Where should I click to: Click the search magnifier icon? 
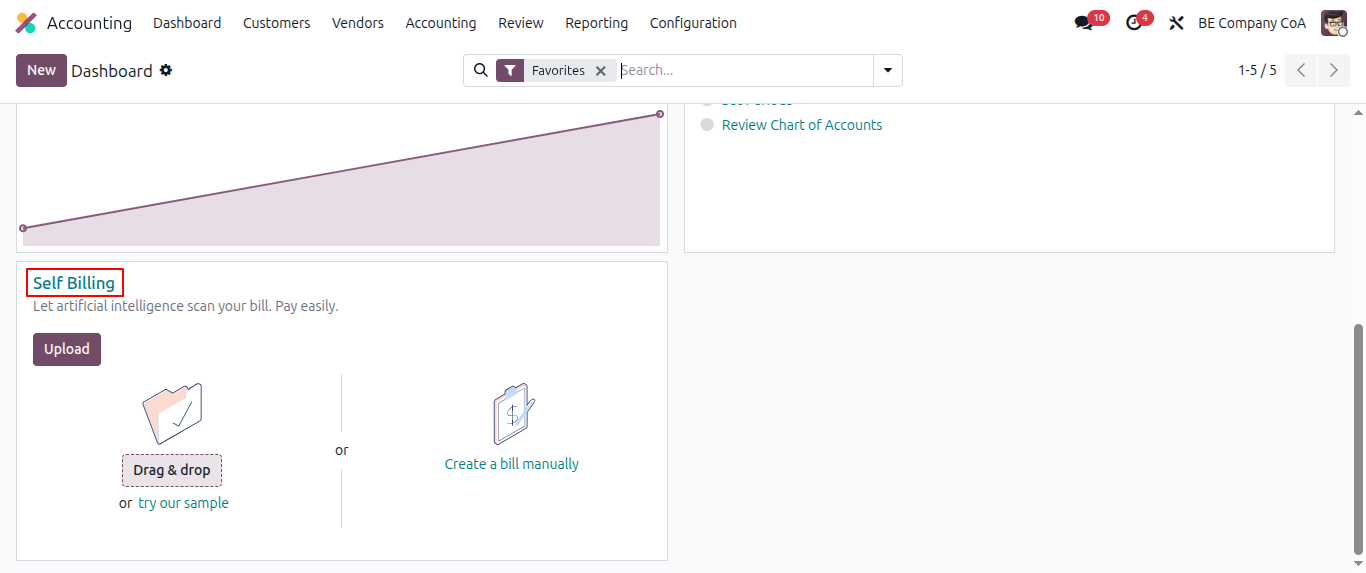point(481,70)
